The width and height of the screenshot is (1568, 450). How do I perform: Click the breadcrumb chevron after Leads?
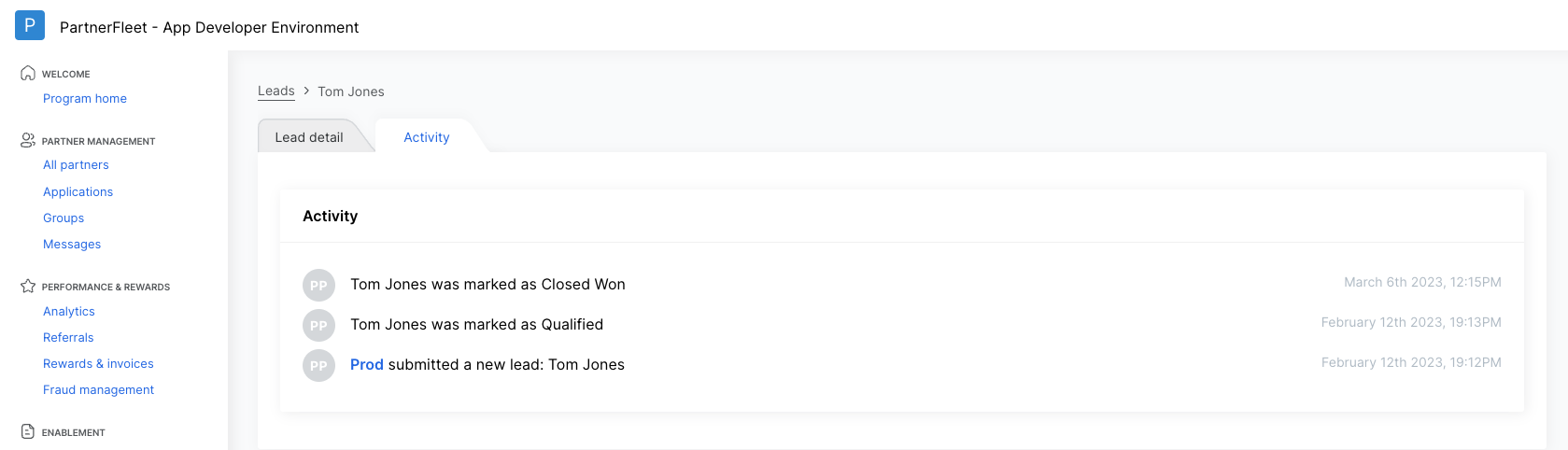(306, 91)
